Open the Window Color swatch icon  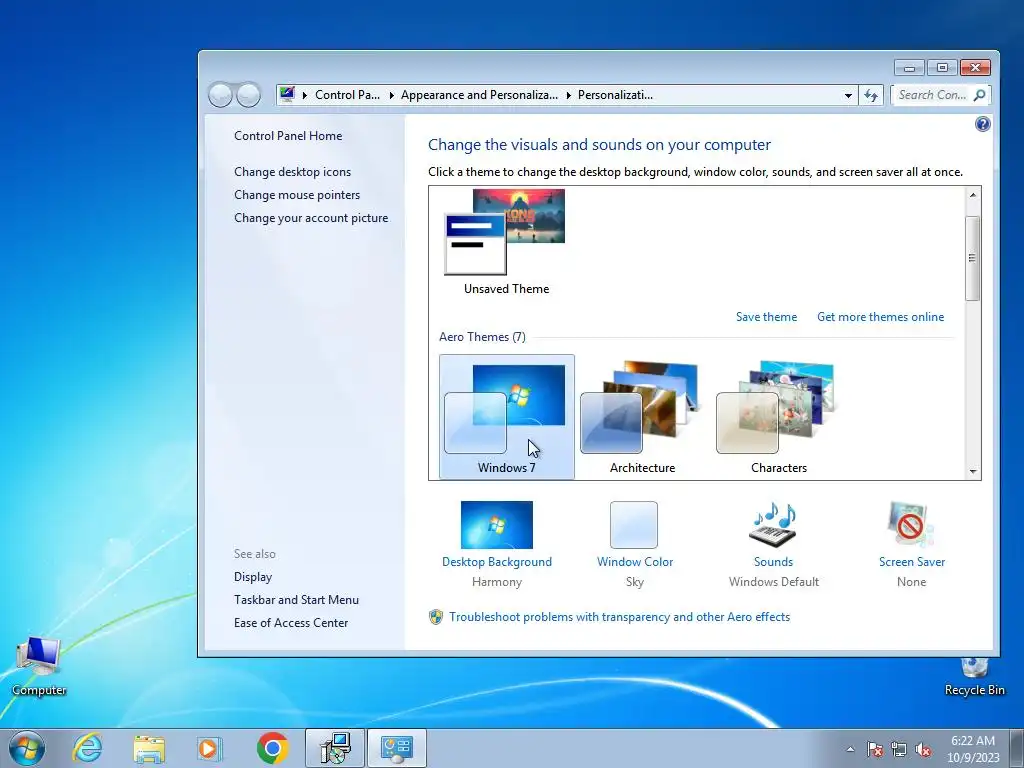pyautogui.click(x=633, y=524)
